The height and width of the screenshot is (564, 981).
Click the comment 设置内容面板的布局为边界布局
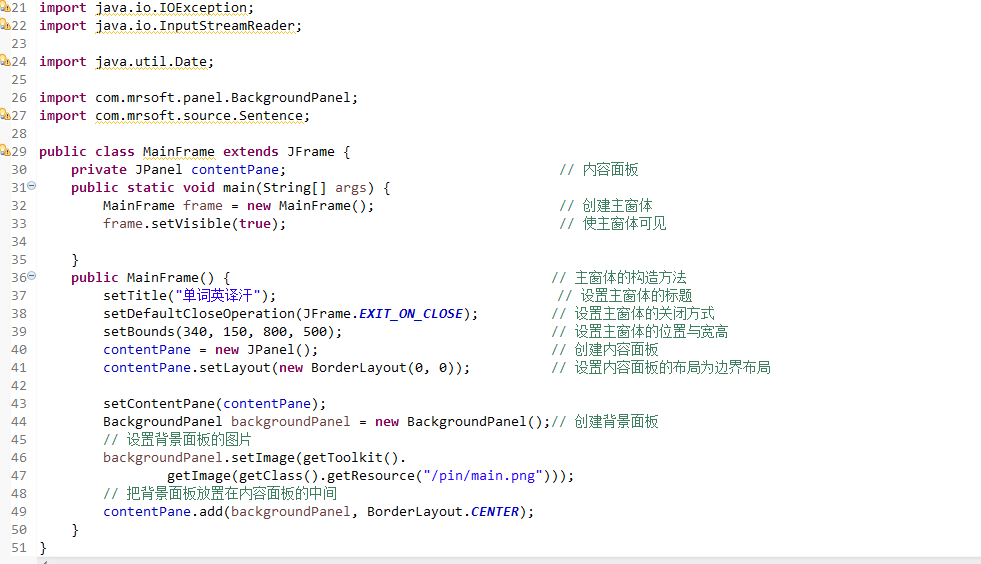pyautogui.click(x=661, y=367)
